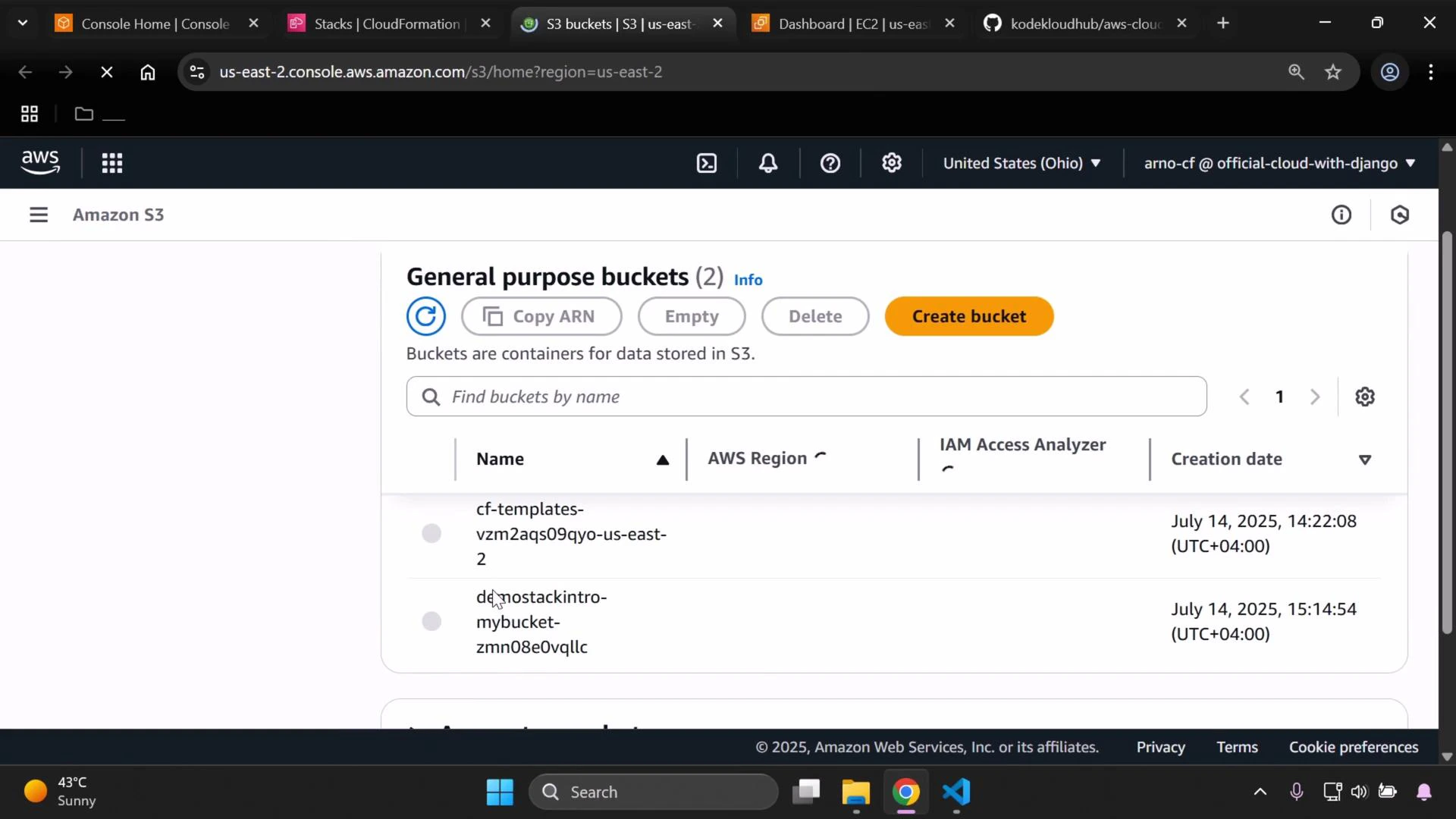This screenshot has width=1456, height=819.
Task: Refresh the bucket list
Action: pos(426,316)
